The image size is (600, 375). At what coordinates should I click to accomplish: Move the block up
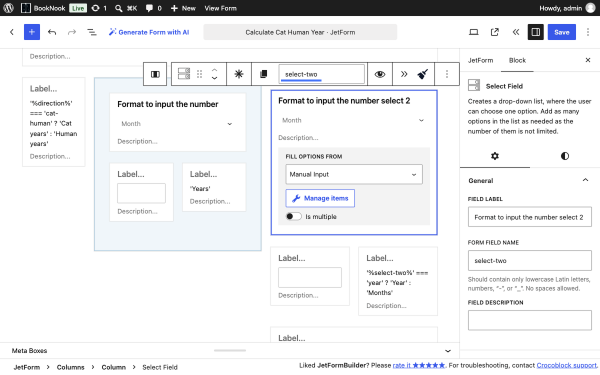point(214,70)
